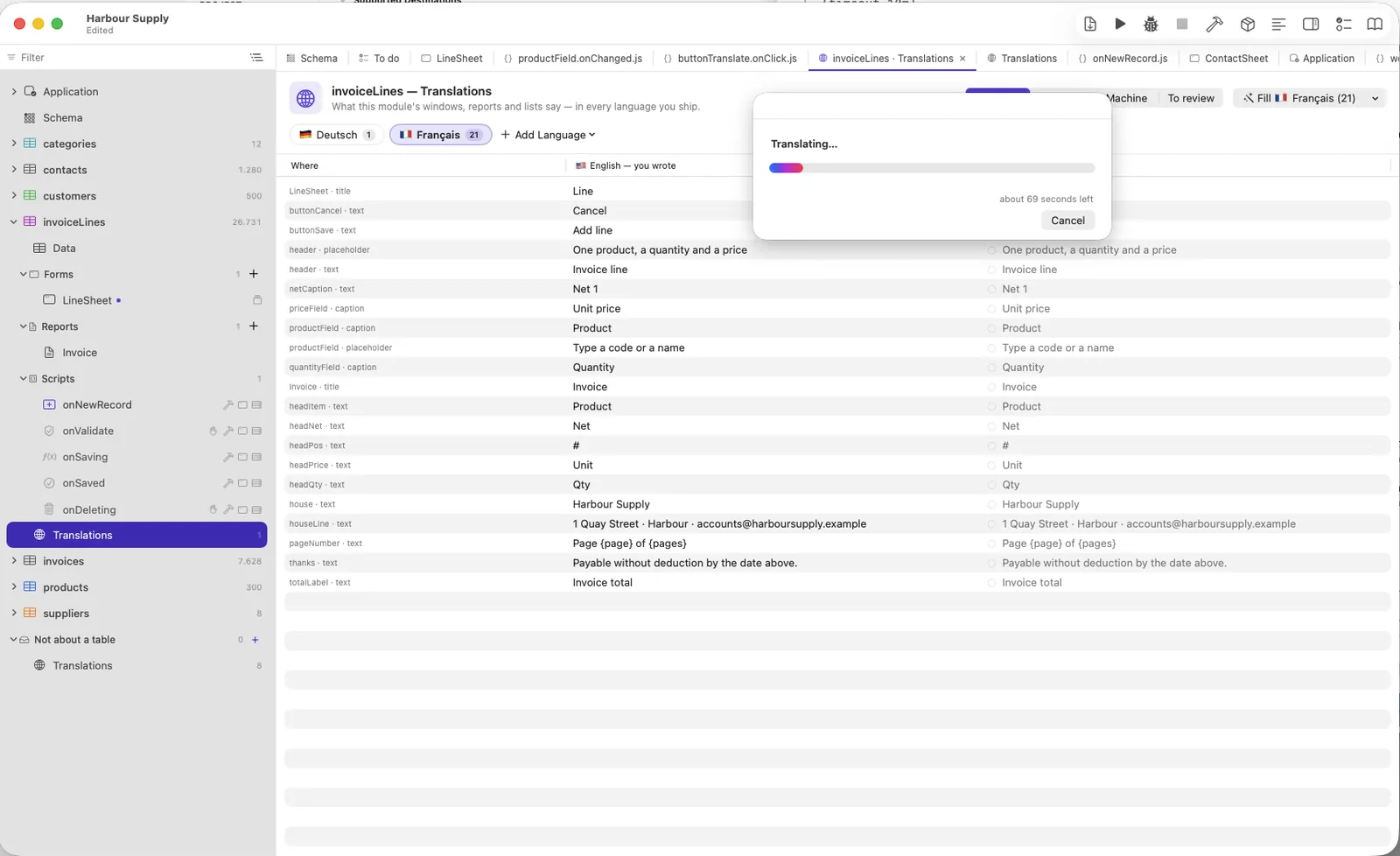
Task: Collapse the Forms group
Action: (x=24, y=275)
